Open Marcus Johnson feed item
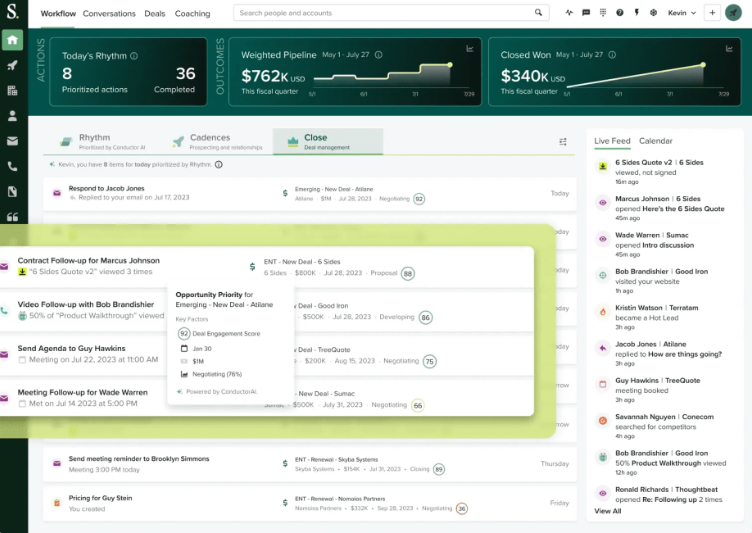The height and width of the screenshot is (533, 752). (x=664, y=208)
